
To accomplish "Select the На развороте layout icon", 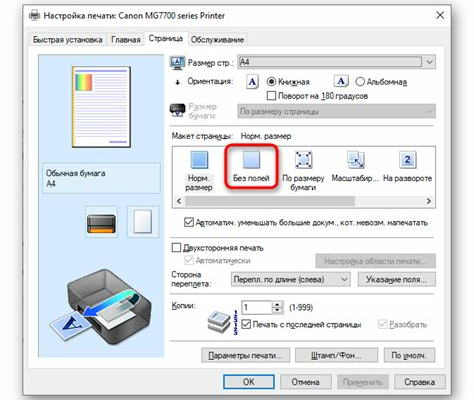I will (x=407, y=160).
